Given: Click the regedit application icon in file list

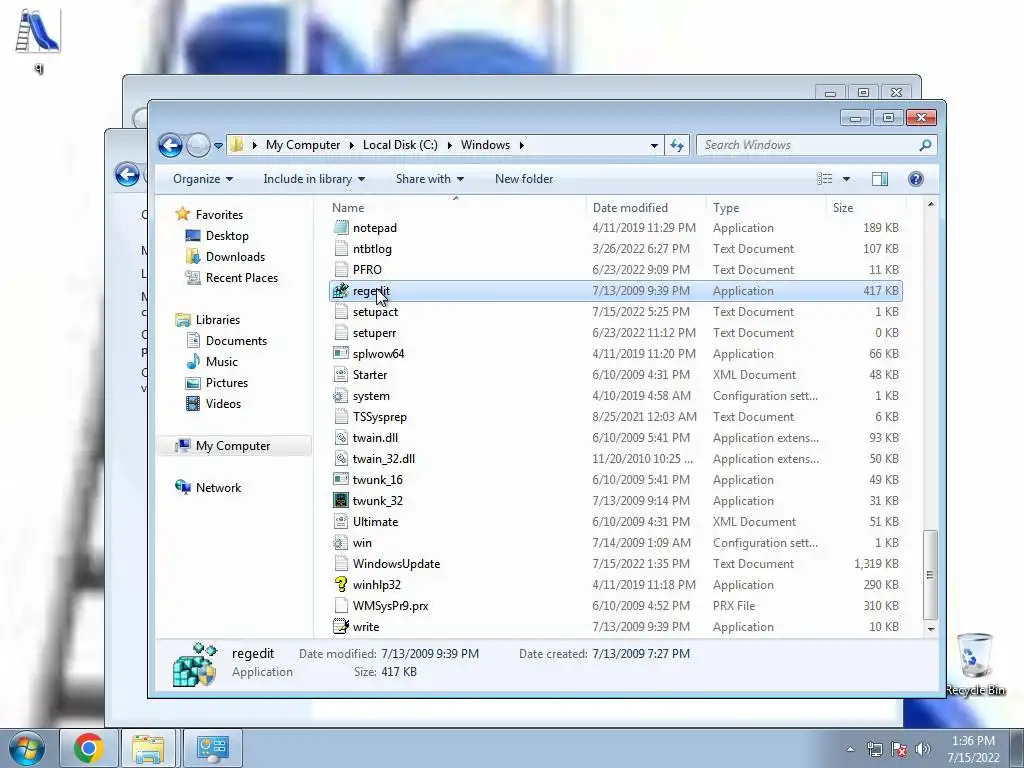Looking at the screenshot, I should 341,291.
